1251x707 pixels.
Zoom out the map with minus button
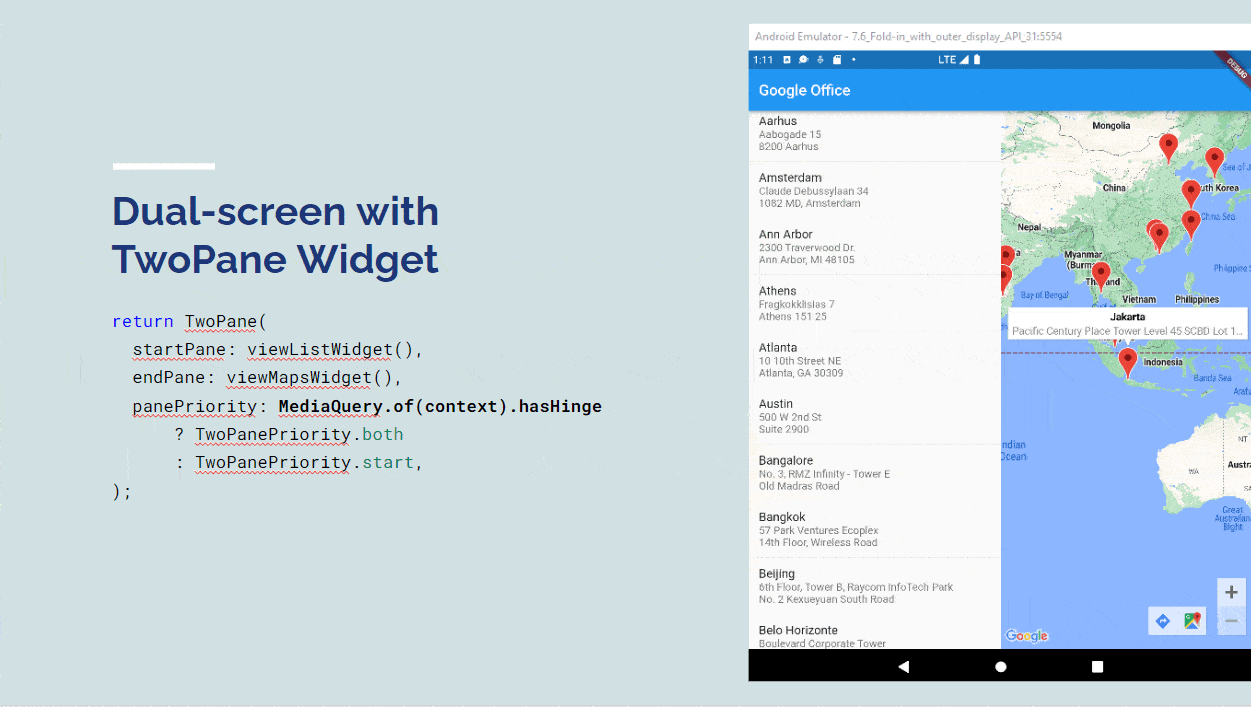click(1231, 621)
